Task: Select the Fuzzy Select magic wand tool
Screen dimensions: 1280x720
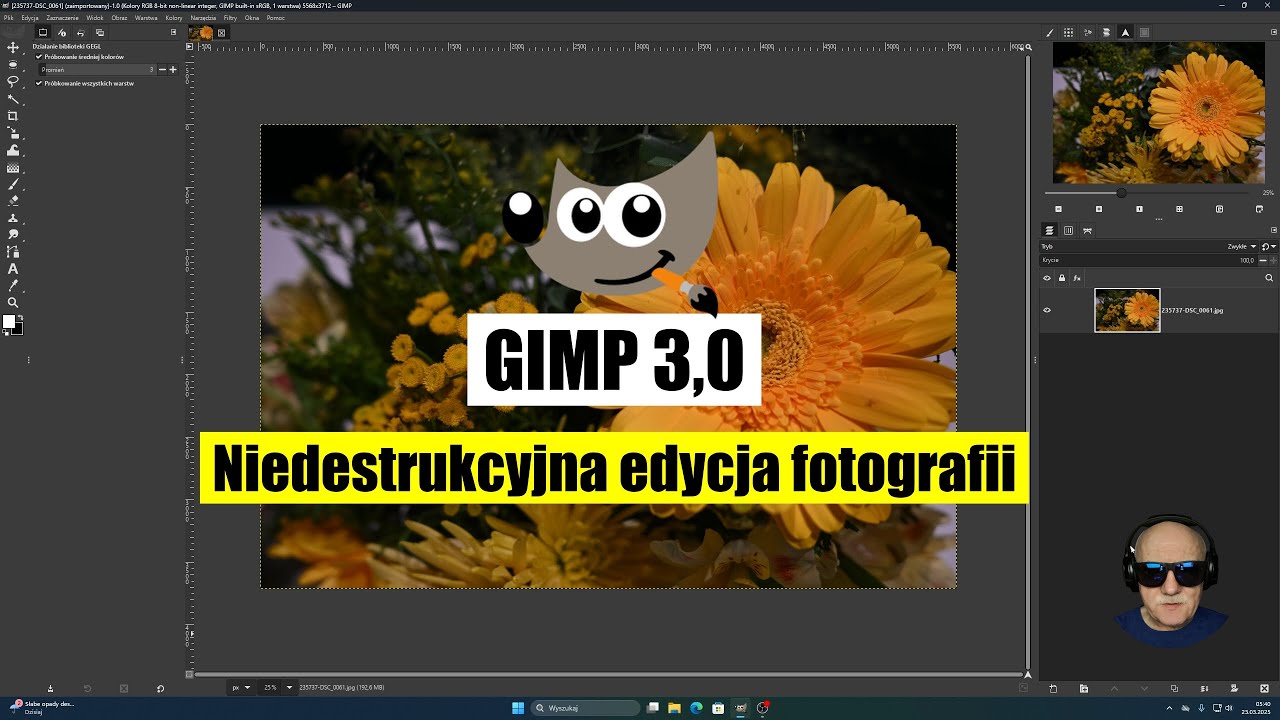Action: (x=13, y=98)
